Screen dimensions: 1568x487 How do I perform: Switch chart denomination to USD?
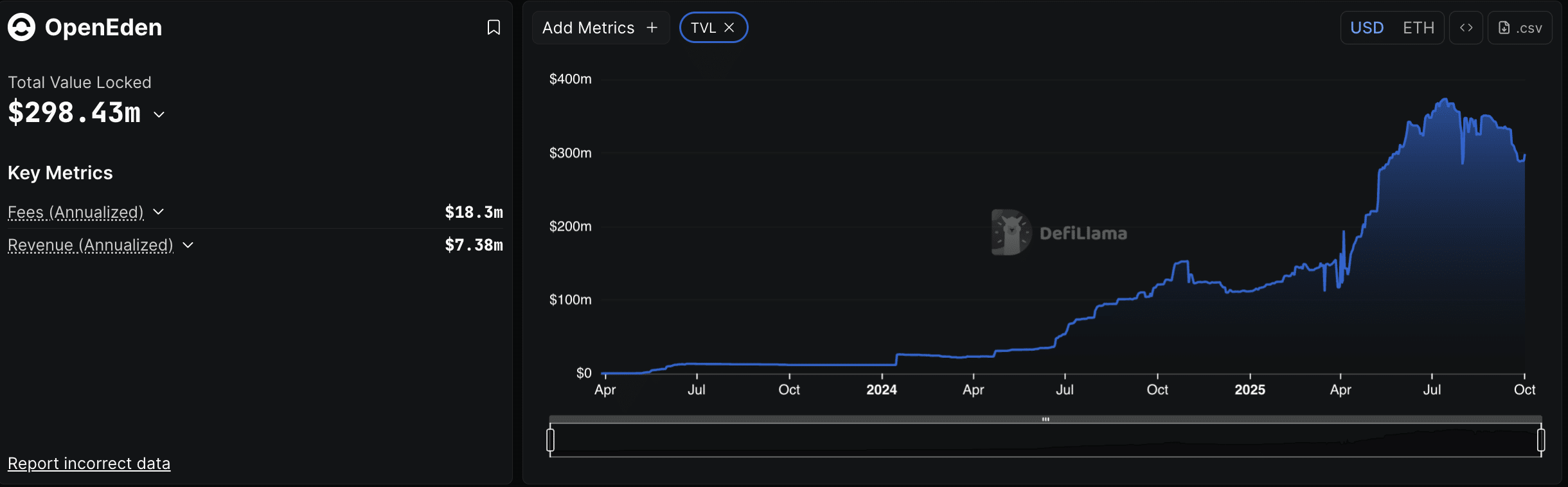[x=1367, y=28]
